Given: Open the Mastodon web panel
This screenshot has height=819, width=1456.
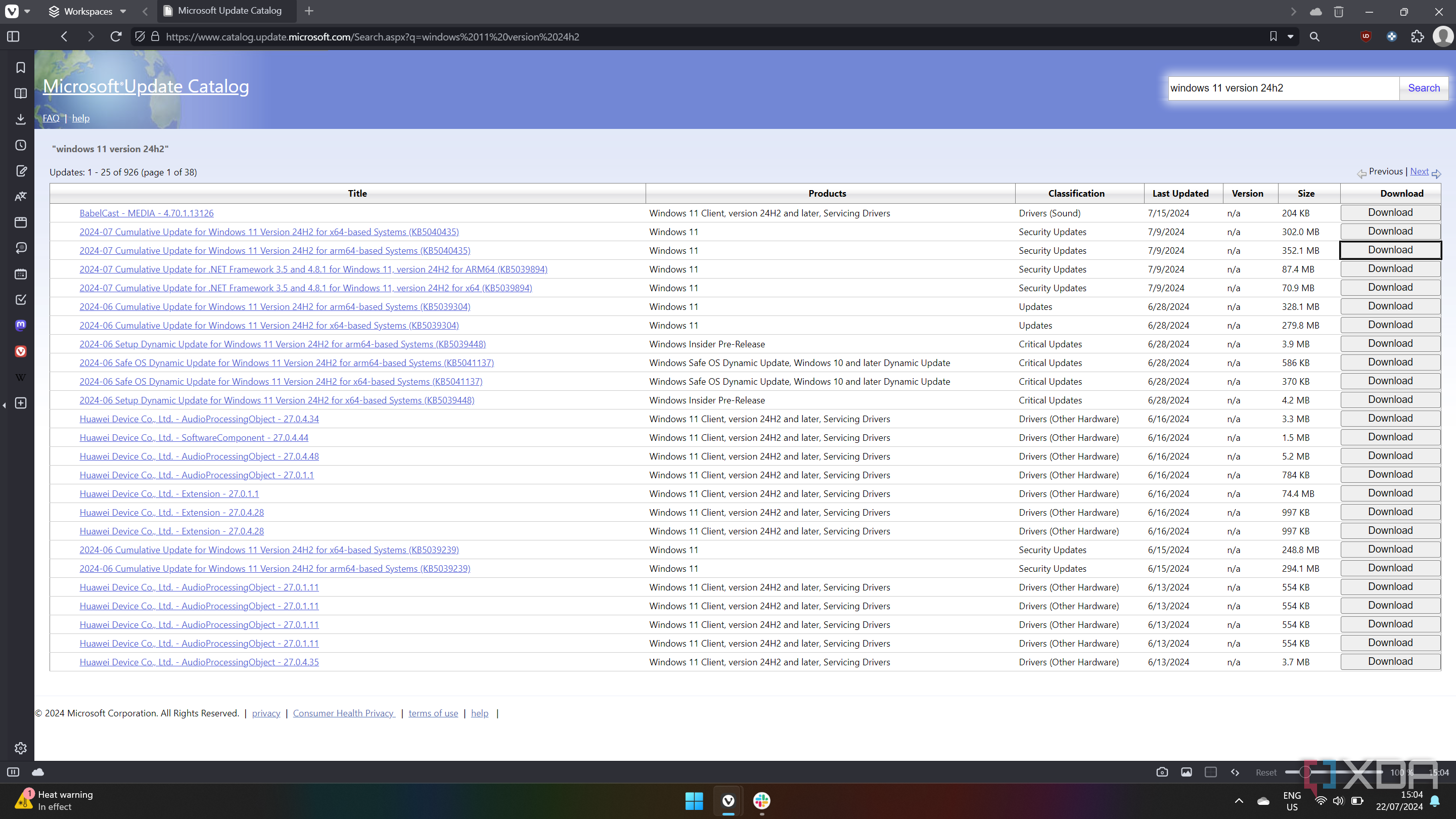Looking at the screenshot, I should [x=20, y=325].
